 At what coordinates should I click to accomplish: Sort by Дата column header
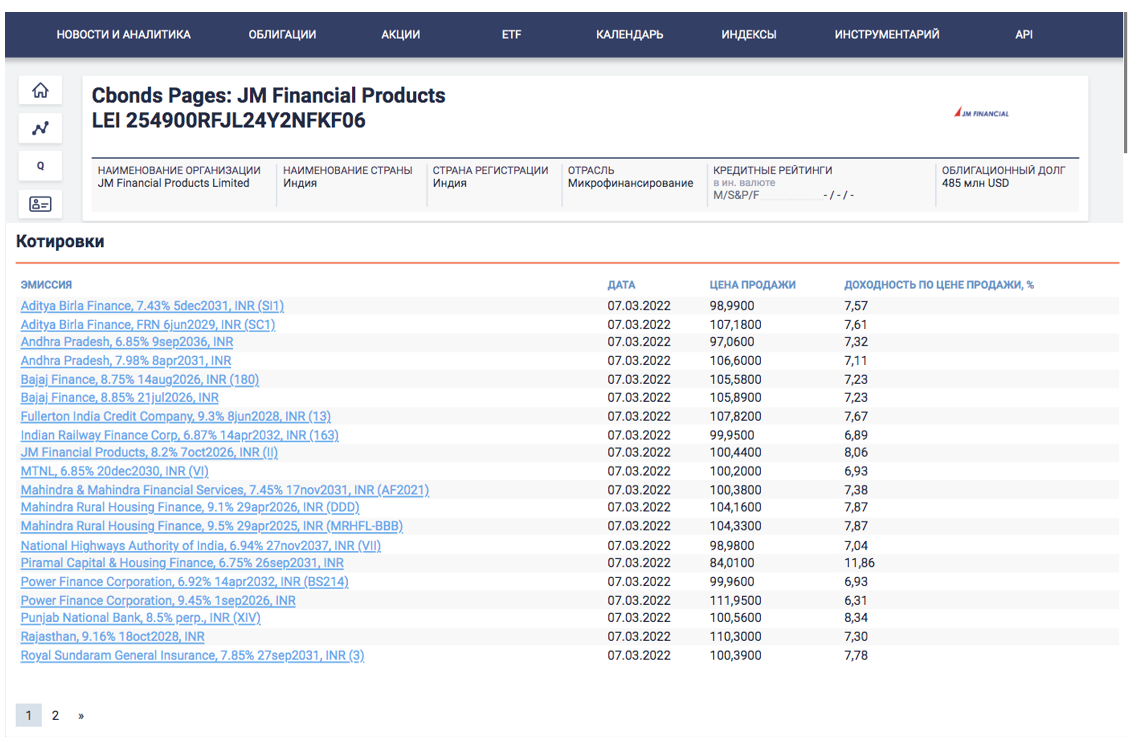(621, 285)
